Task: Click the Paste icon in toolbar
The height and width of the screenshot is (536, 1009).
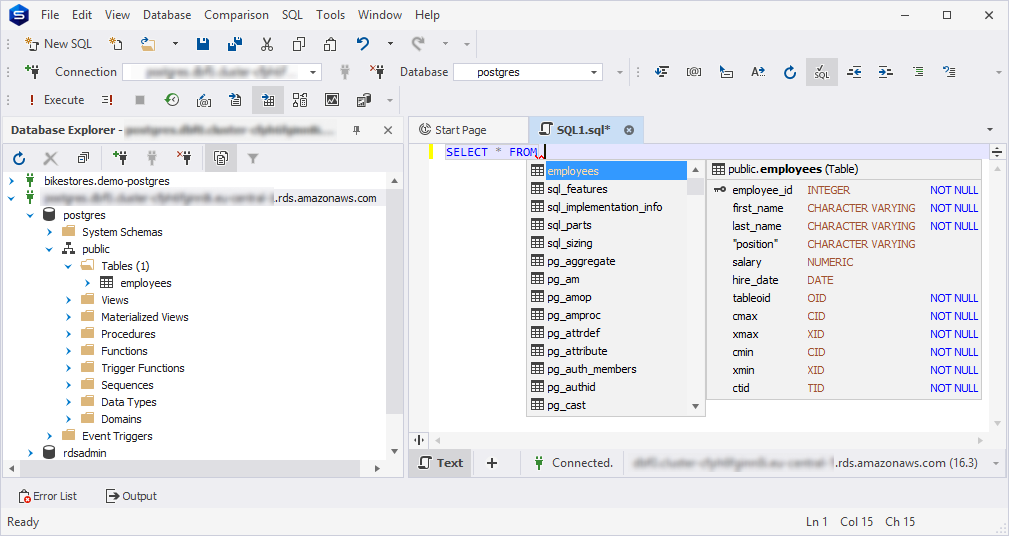Action: tap(330, 44)
